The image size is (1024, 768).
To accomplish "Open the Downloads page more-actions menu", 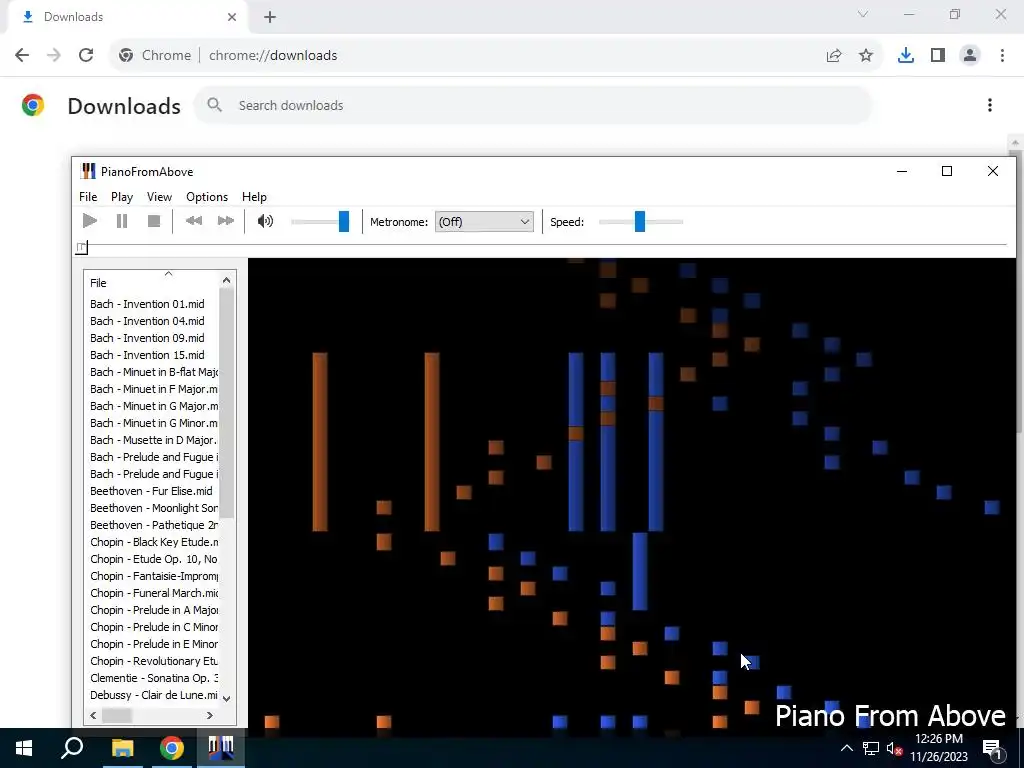I will tap(990, 105).
